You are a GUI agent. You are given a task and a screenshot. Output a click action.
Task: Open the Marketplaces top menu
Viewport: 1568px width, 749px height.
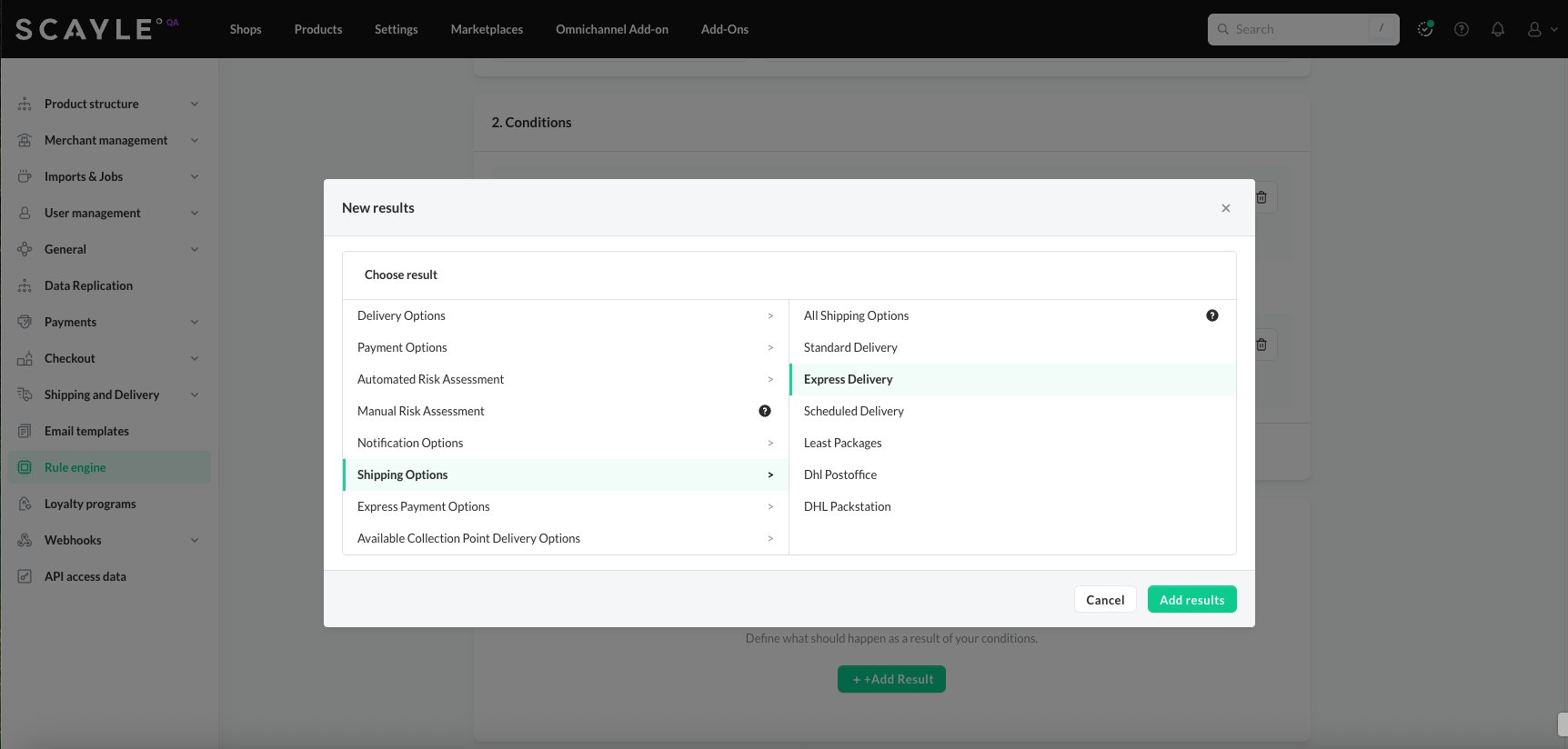[487, 29]
